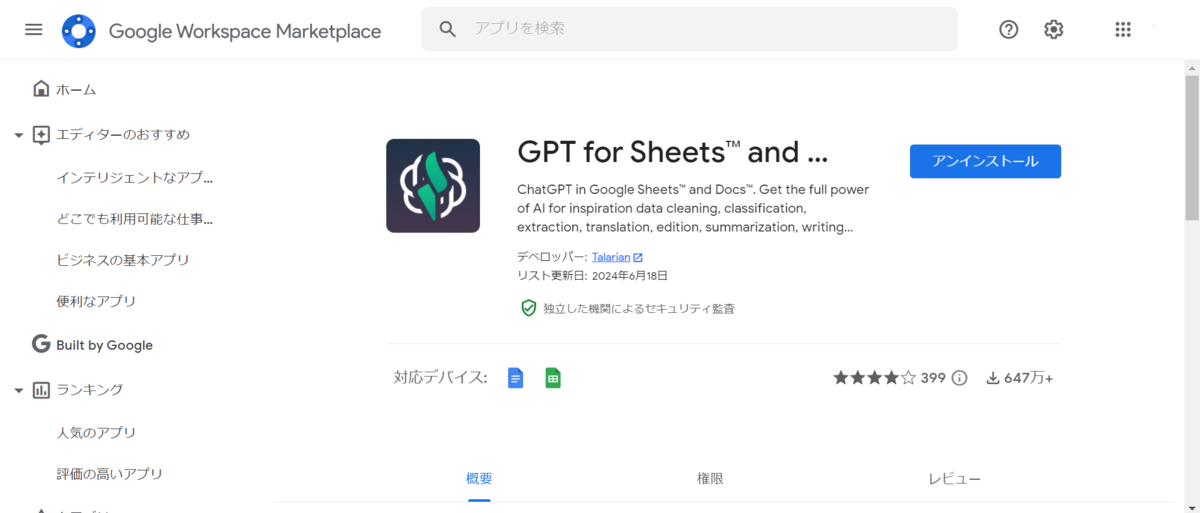Switch to the レビュー tab
This screenshot has width=1200, height=513.
954,479
